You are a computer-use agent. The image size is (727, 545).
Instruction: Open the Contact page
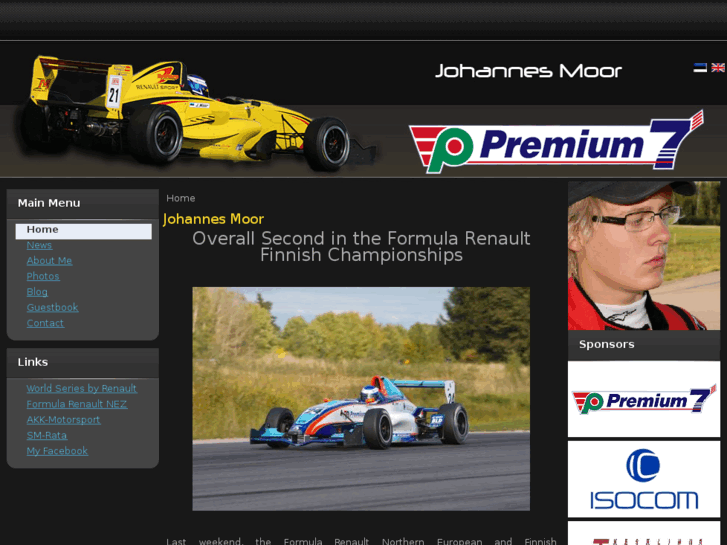45,323
